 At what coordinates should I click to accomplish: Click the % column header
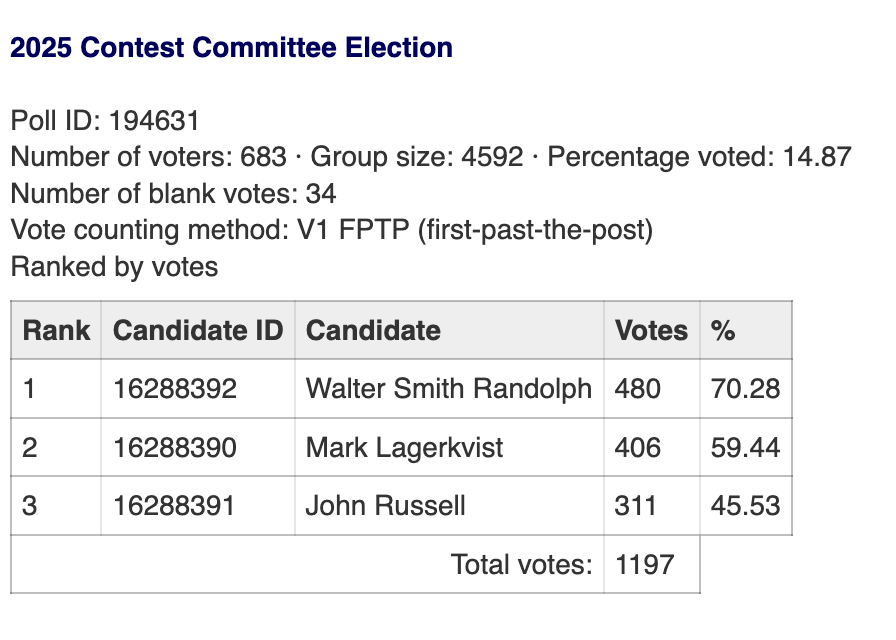(746, 330)
